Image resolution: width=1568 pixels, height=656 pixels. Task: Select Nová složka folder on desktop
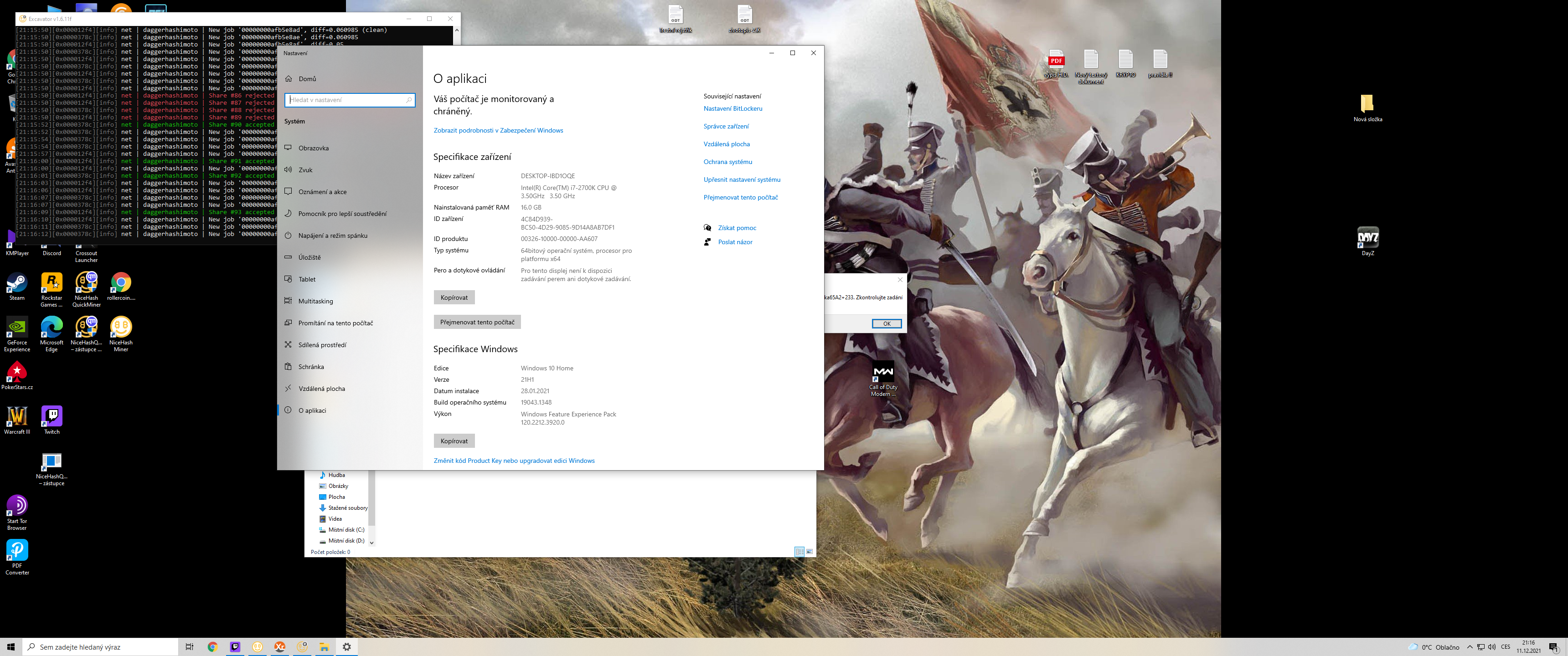(x=1368, y=108)
